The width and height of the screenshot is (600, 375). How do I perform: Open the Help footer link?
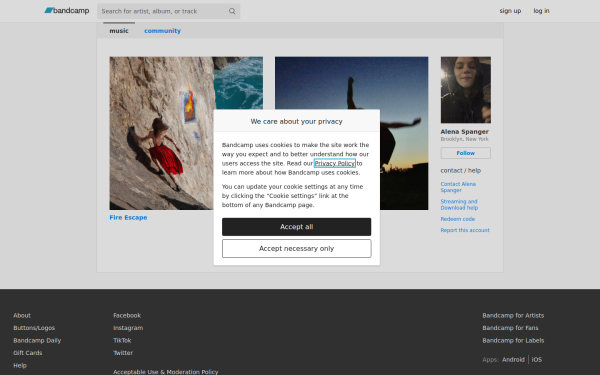(20, 365)
